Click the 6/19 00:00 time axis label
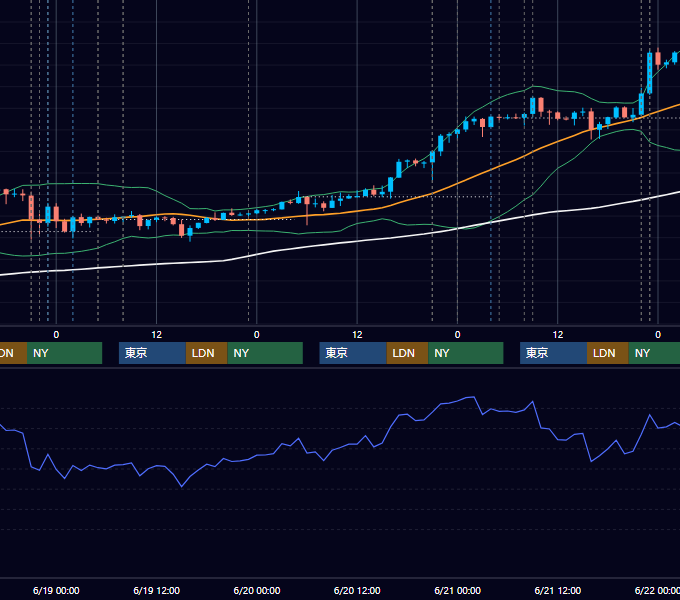The width and height of the screenshot is (680, 600). pyautogui.click(x=56, y=590)
